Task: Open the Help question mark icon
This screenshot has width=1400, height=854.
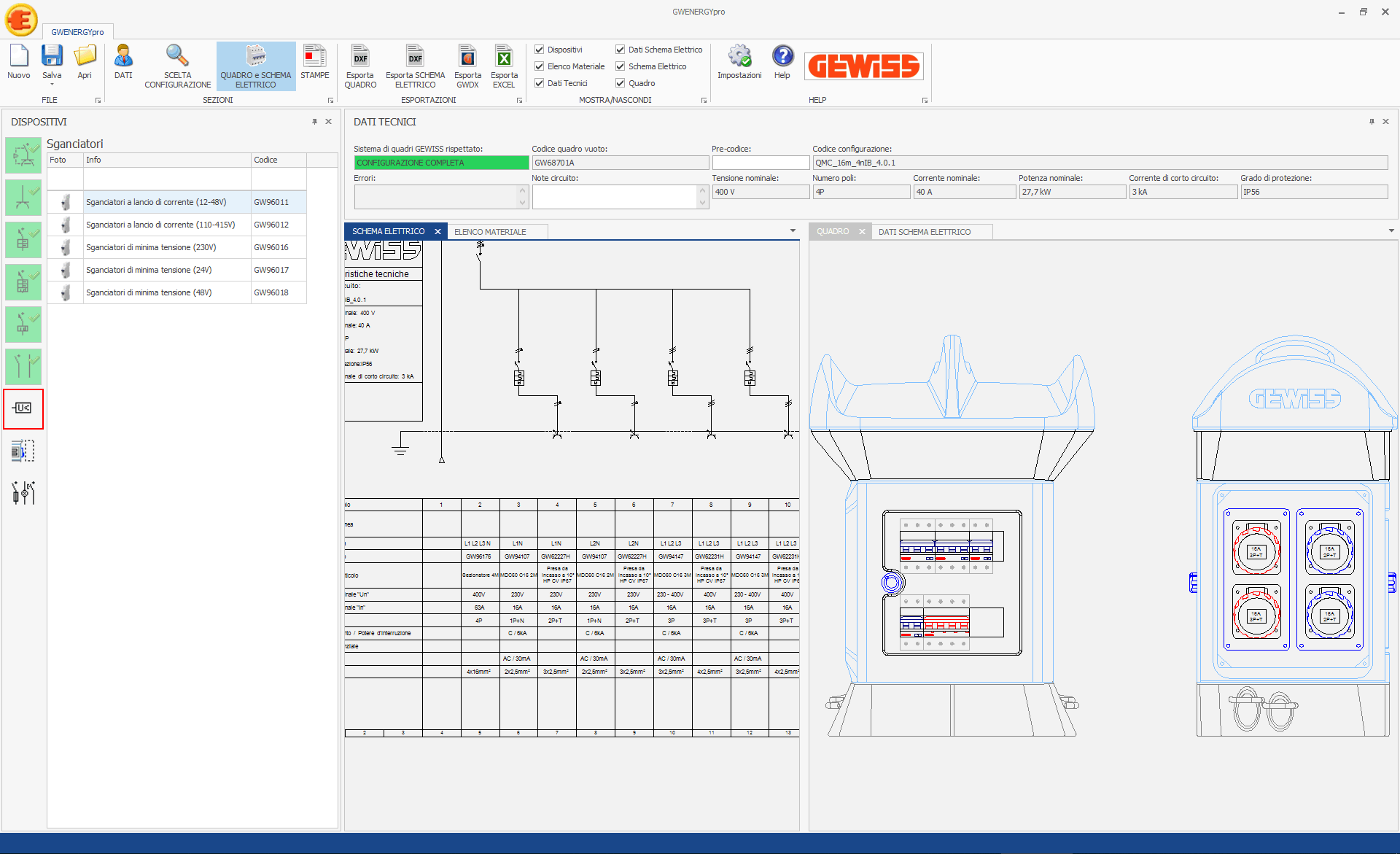Action: [x=782, y=61]
